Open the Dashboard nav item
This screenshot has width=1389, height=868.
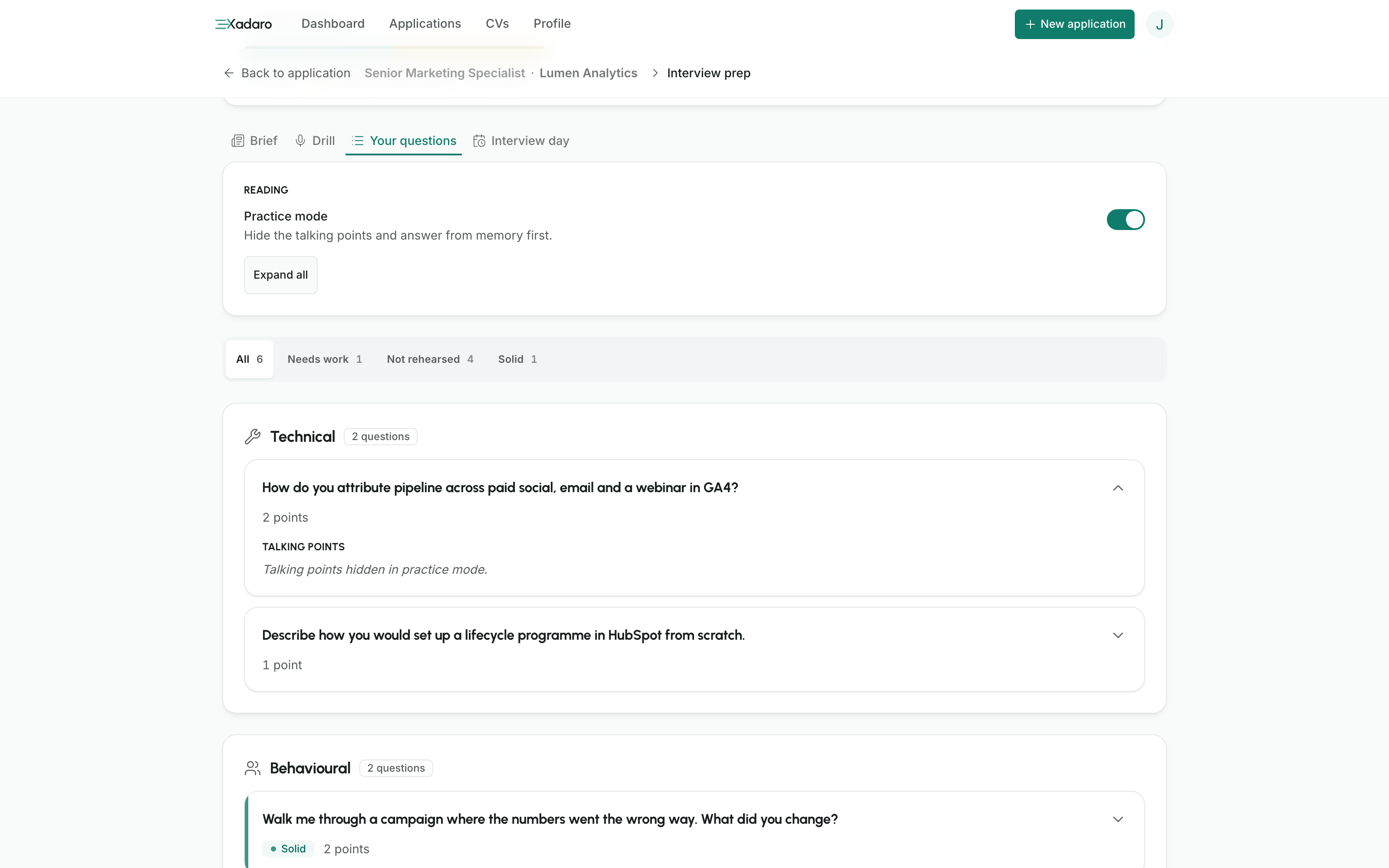pos(333,23)
